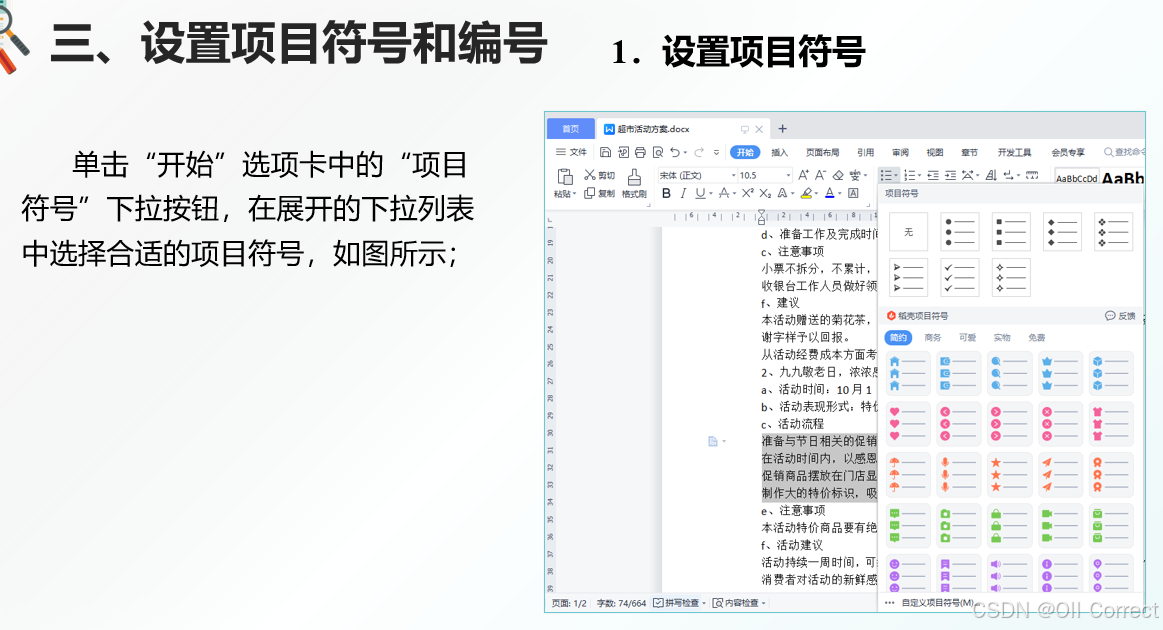Click the save icon in quick toolbar
The image size is (1163, 630).
605,152
